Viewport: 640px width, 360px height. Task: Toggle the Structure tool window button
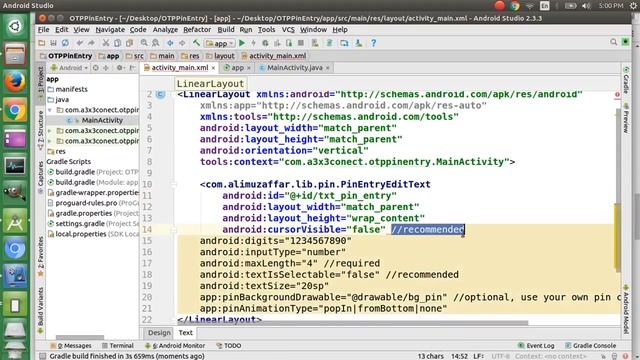40,131
